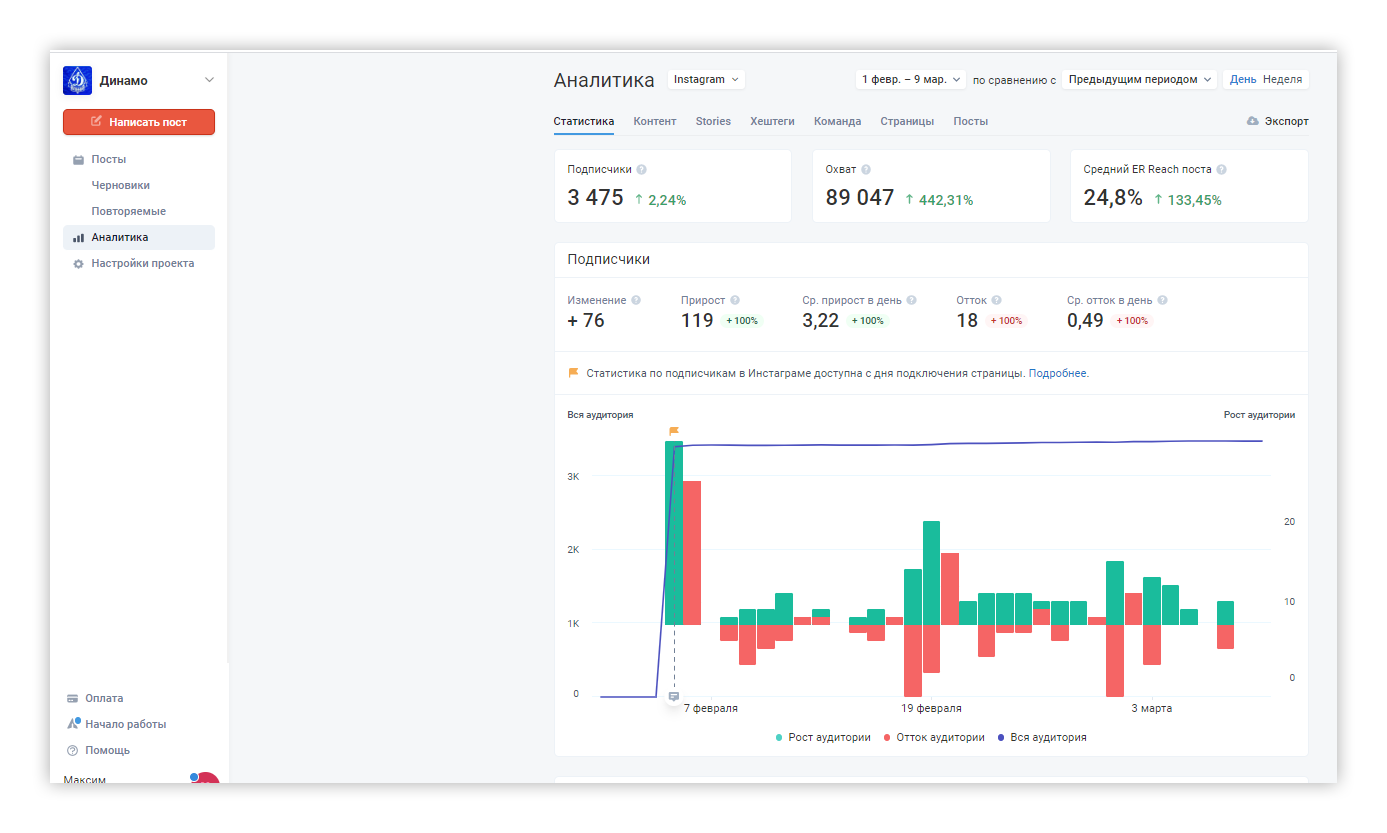Switch to the Хештеги tab
This screenshot has height=833, width=1387.
click(x=772, y=121)
